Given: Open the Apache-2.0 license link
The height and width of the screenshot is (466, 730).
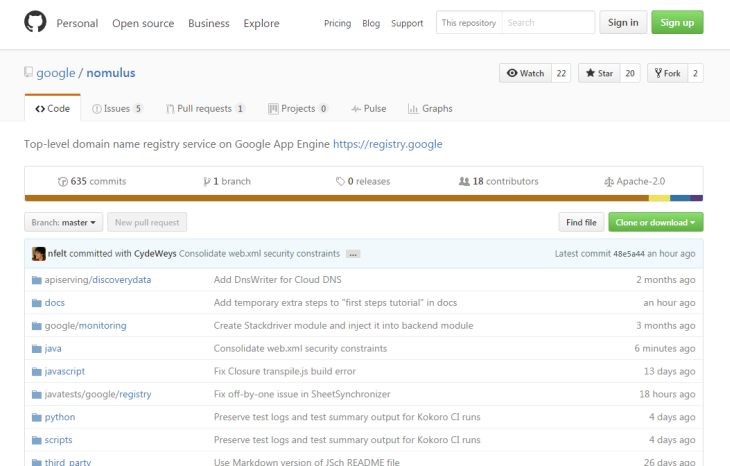Looking at the screenshot, I should 634,181.
